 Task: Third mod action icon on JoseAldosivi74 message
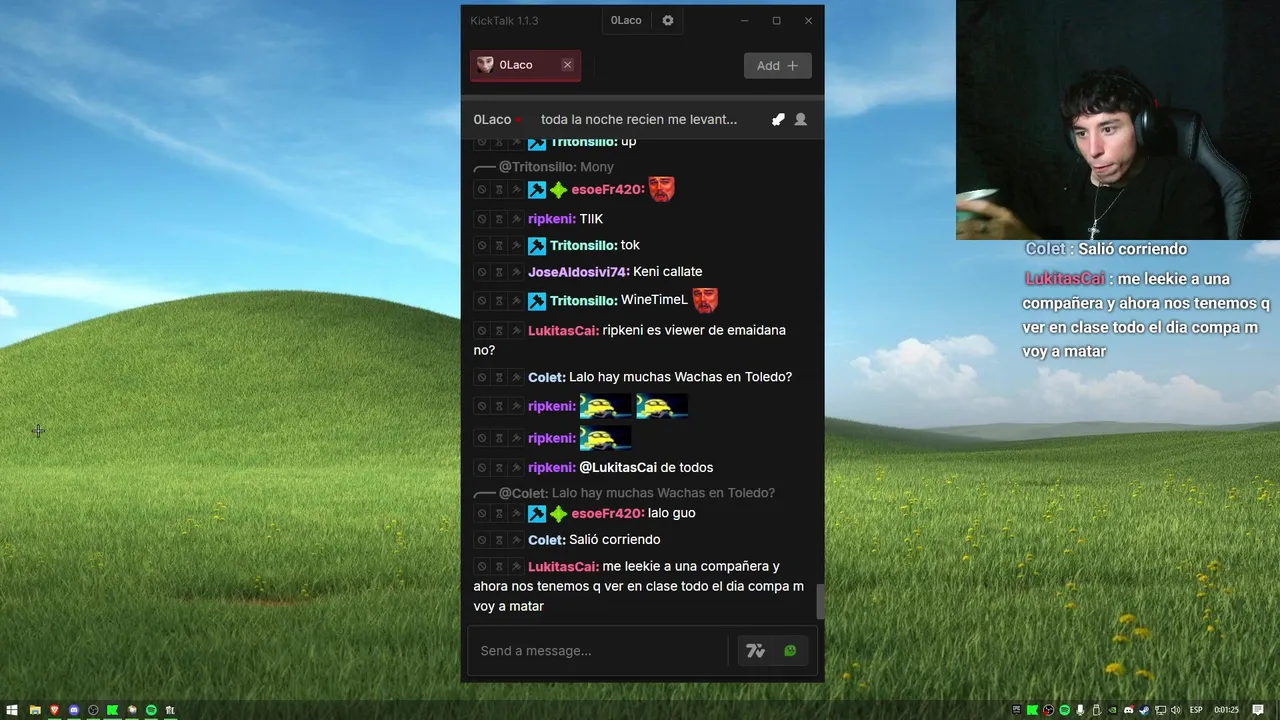point(517,272)
